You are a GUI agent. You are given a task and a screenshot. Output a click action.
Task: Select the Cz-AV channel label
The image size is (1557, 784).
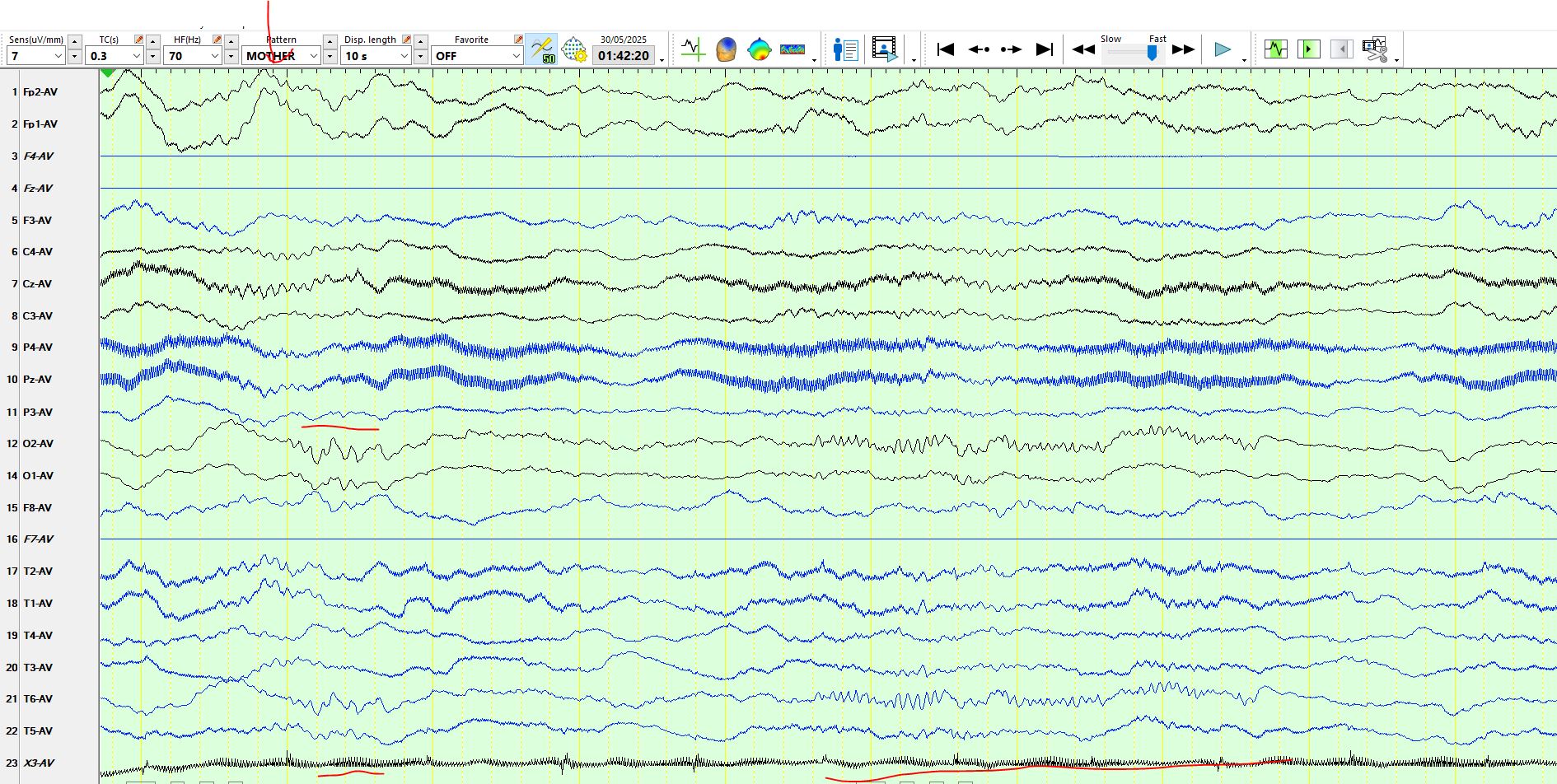37,283
